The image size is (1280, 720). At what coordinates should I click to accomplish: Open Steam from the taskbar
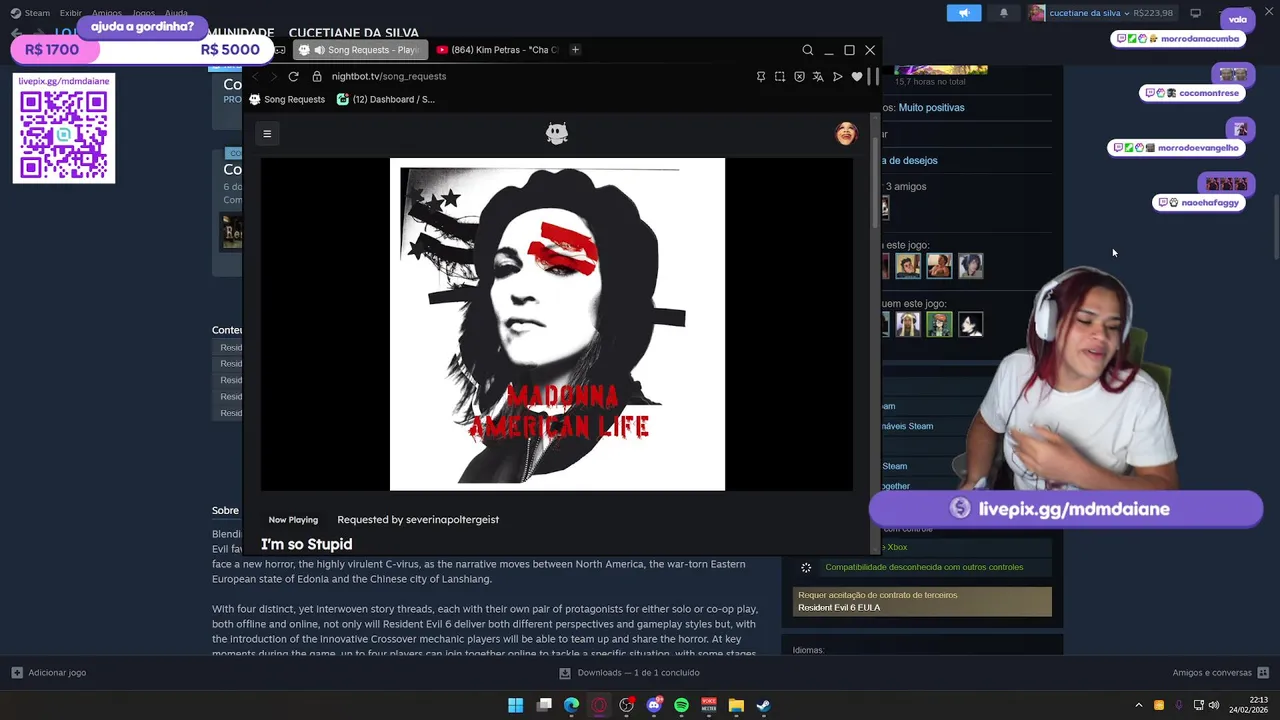pos(763,705)
